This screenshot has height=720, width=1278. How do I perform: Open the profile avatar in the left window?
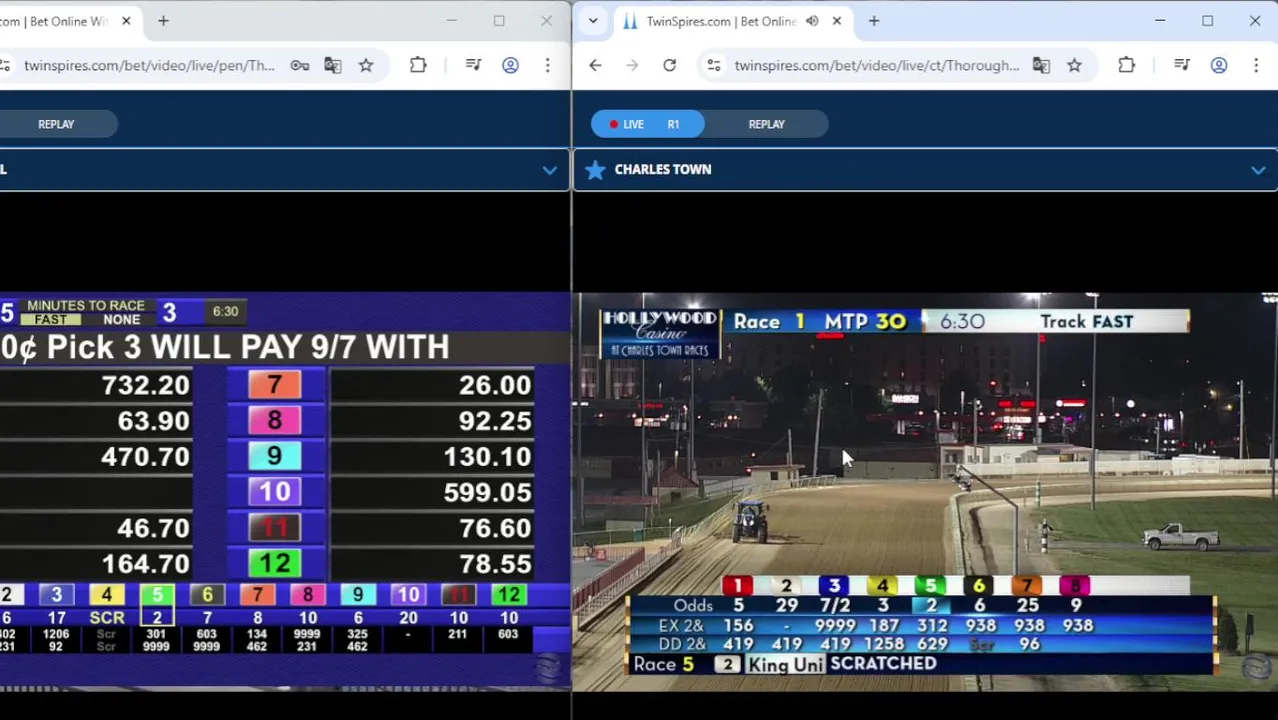[x=510, y=65]
